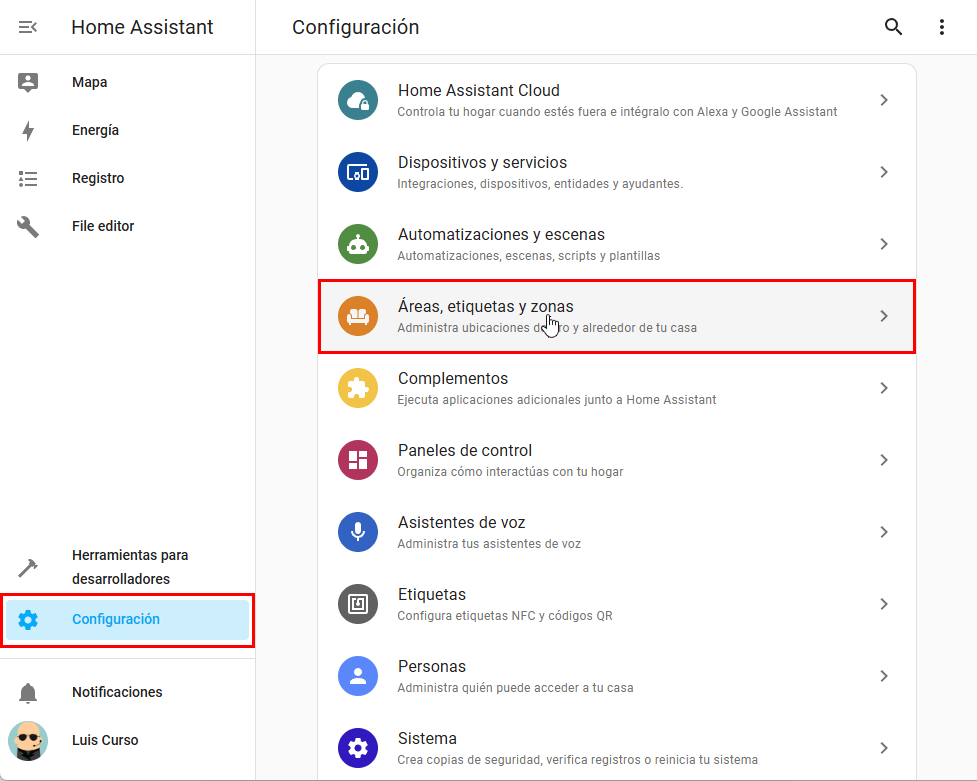Collapse the sidebar with the menu icon
The width and height of the screenshot is (977, 781).
[x=28, y=27]
